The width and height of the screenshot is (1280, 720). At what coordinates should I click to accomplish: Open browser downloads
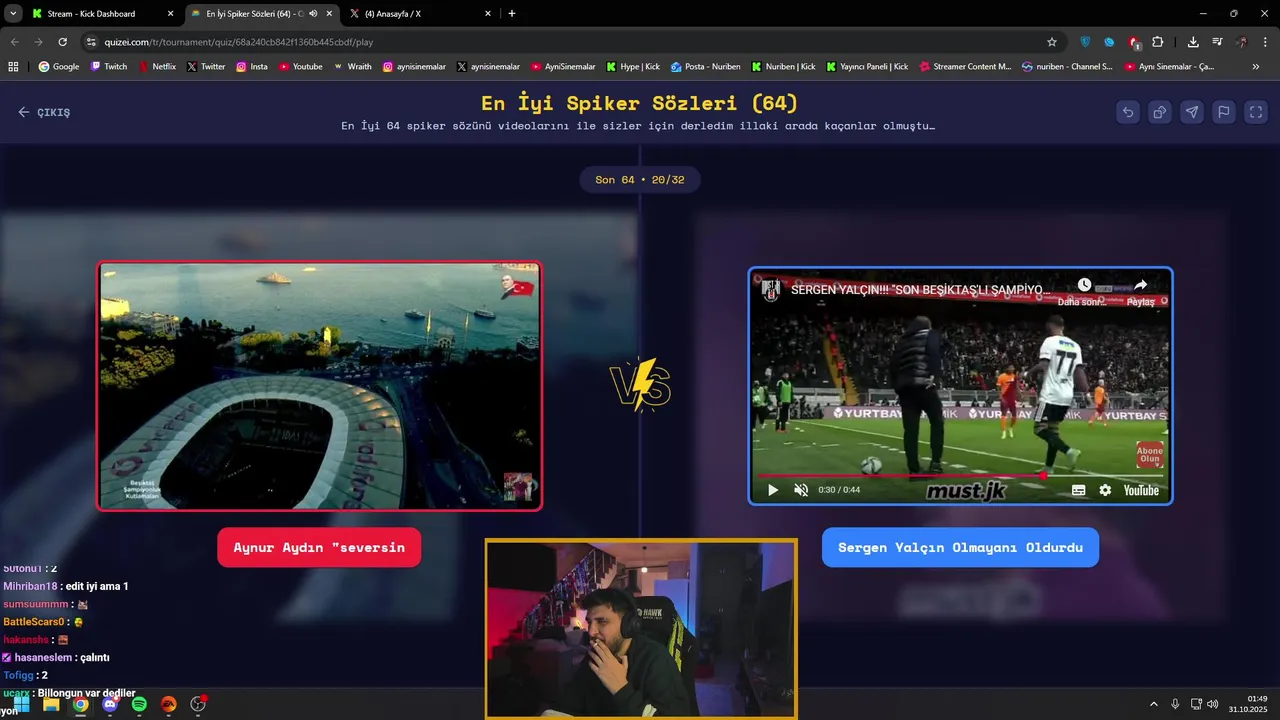pos(1193,42)
